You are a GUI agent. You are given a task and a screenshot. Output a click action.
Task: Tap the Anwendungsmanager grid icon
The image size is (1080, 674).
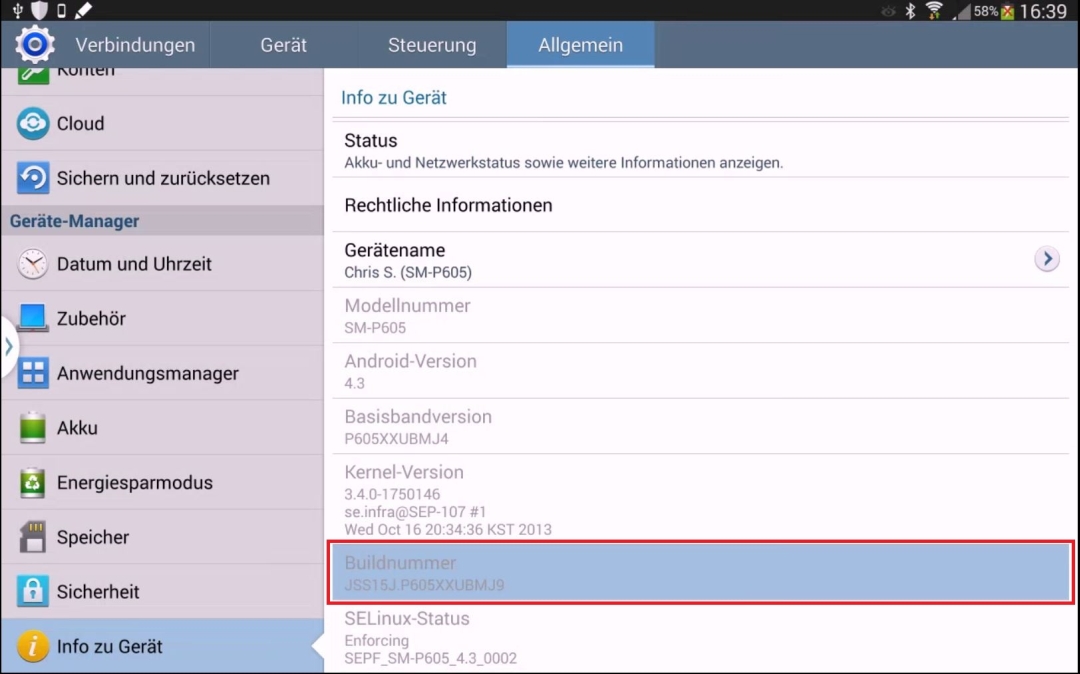[x=32, y=372]
